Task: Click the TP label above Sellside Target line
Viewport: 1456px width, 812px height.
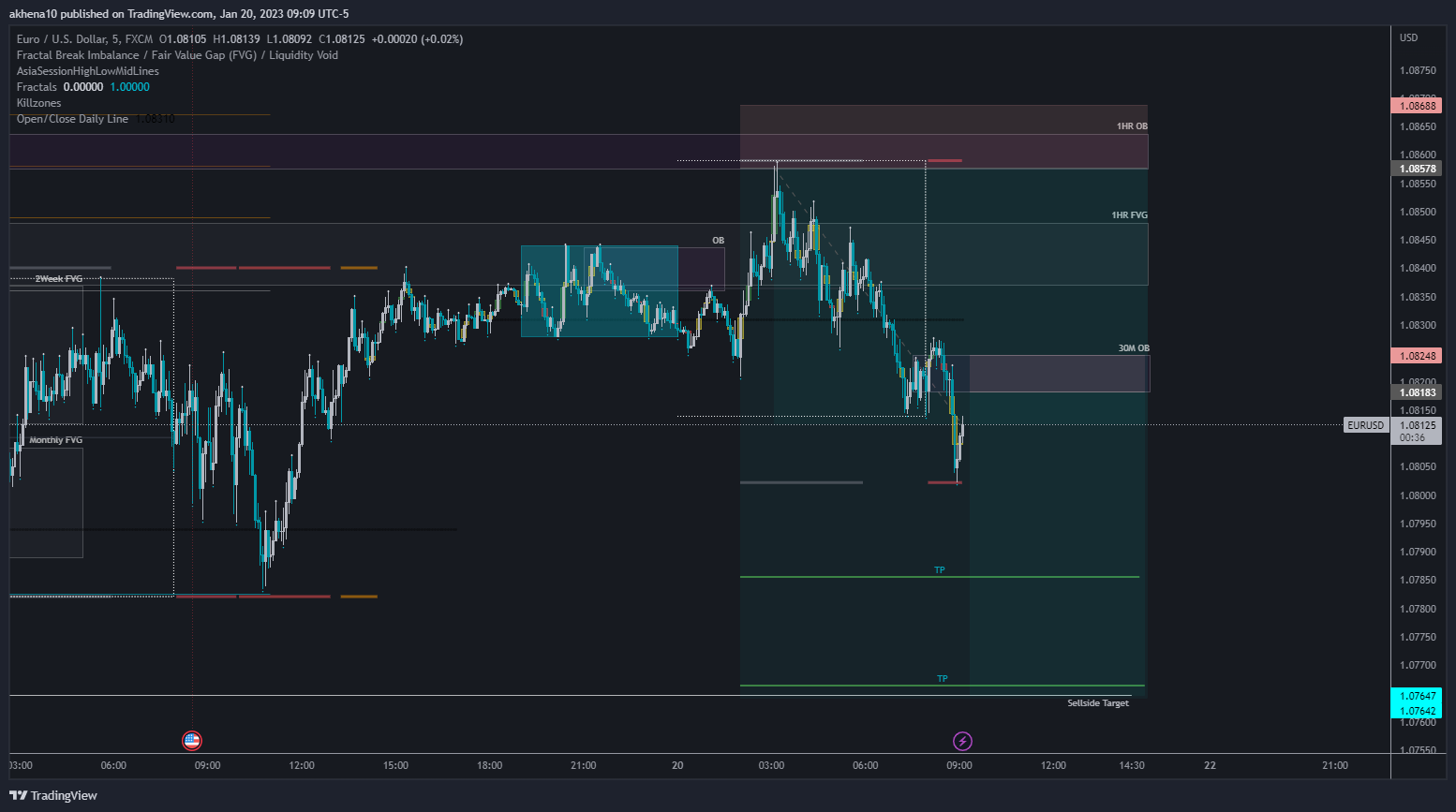Action: (x=943, y=679)
